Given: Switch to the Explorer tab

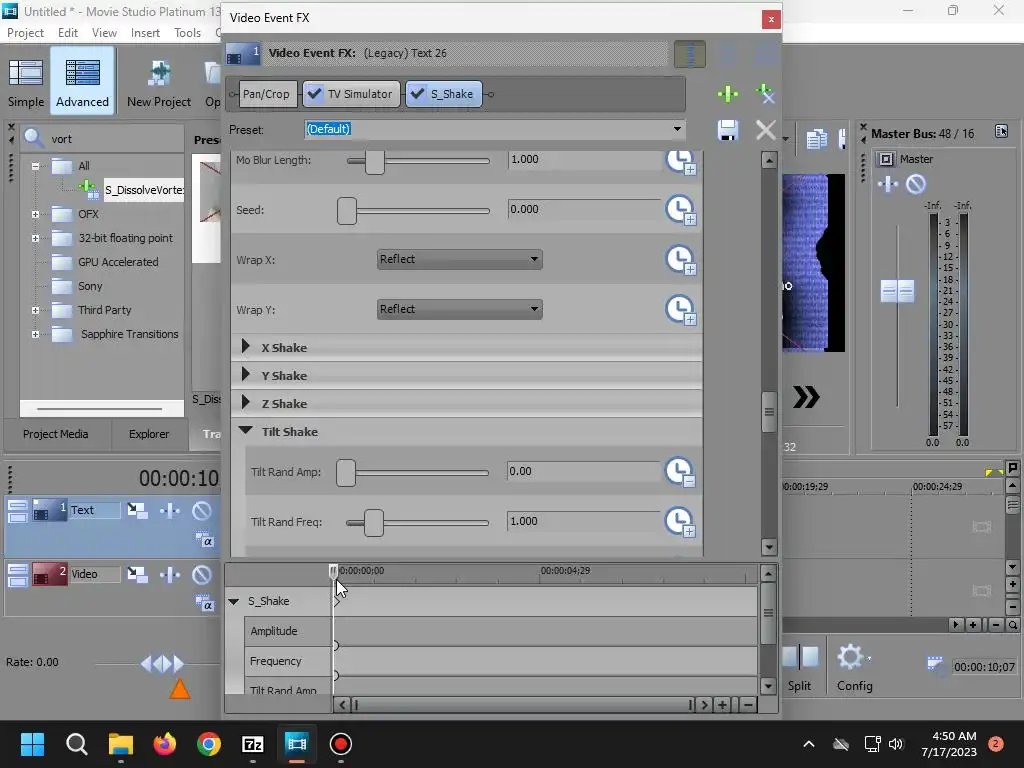Looking at the screenshot, I should (149, 434).
